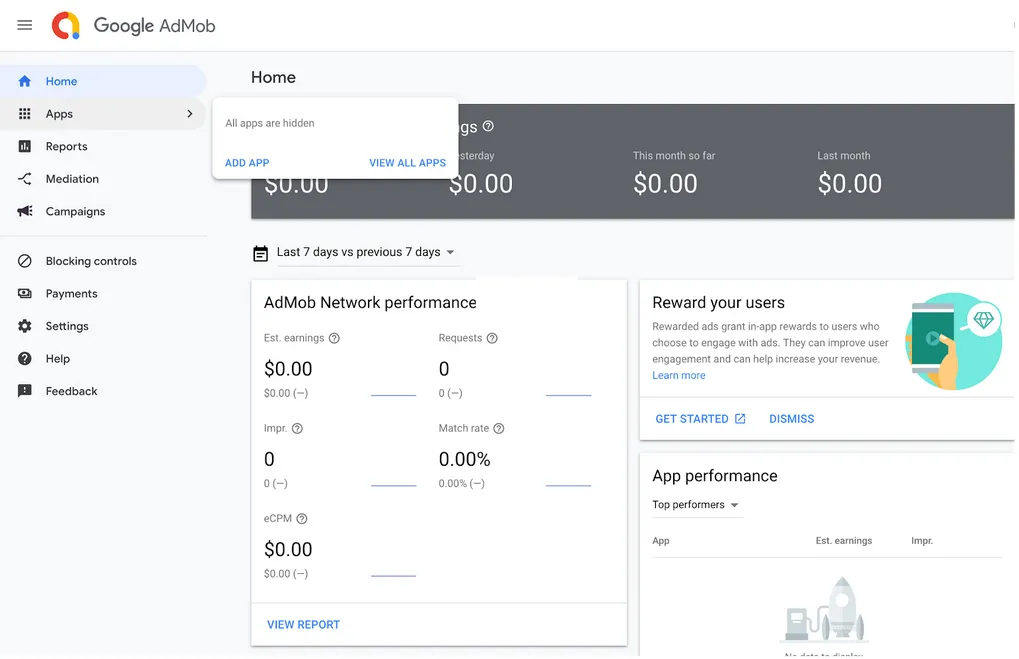Expand the Apps submenu arrow

pos(190,114)
